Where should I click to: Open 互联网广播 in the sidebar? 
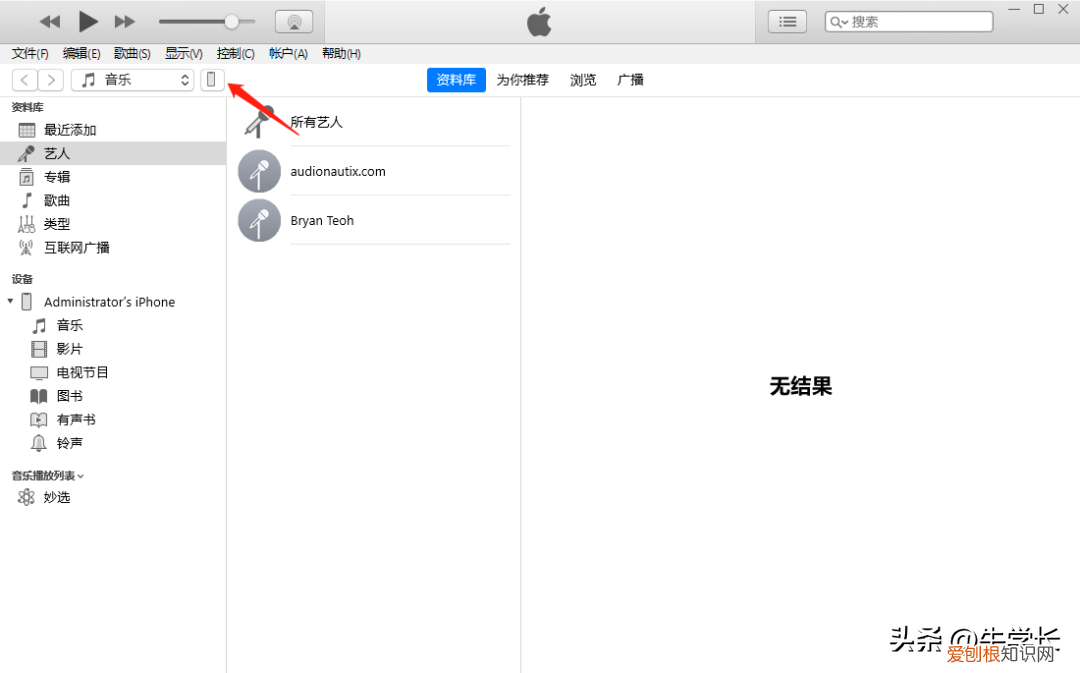(x=76, y=247)
